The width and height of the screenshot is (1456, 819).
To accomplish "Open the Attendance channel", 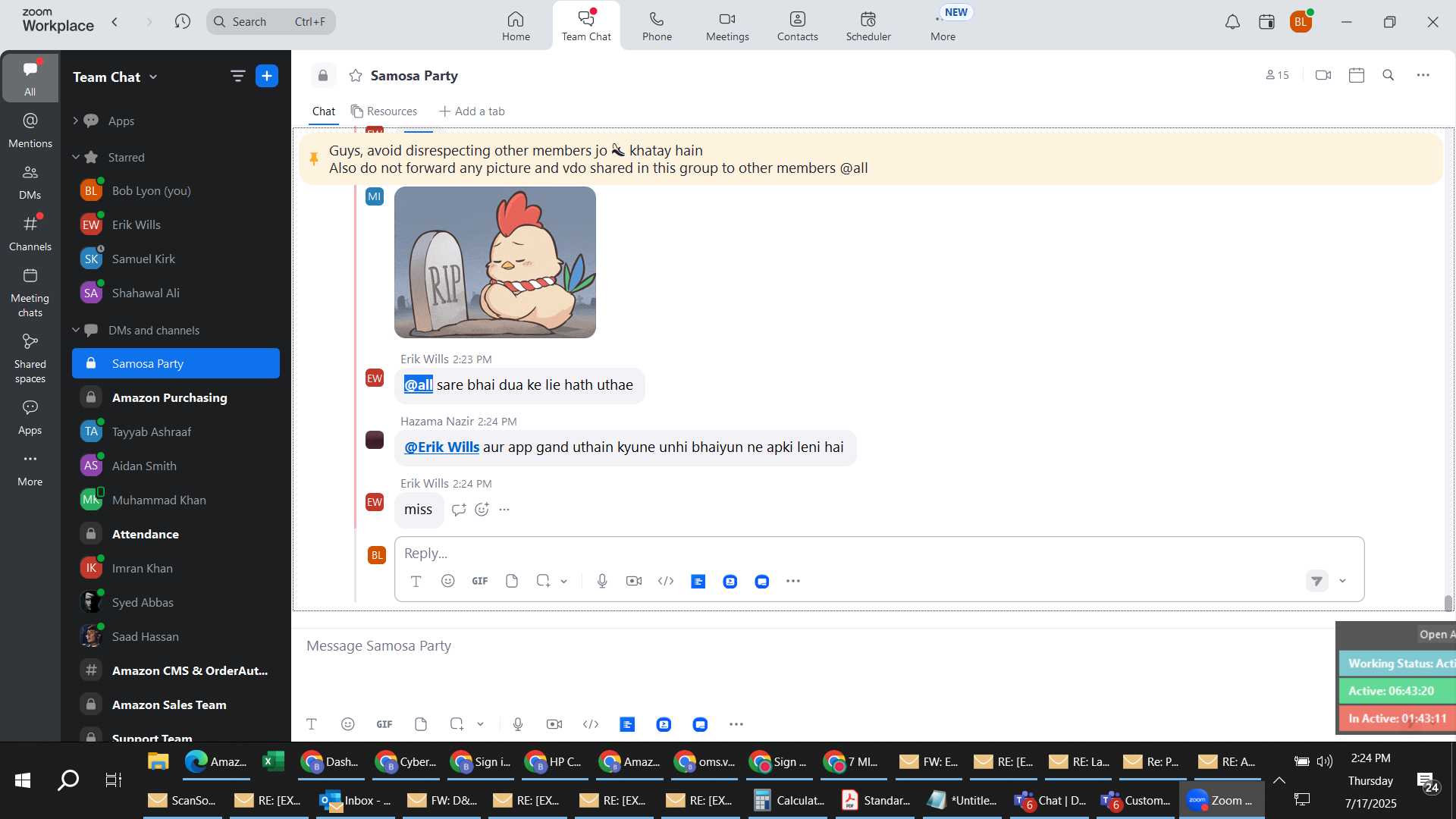I will click(x=176, y=535).
